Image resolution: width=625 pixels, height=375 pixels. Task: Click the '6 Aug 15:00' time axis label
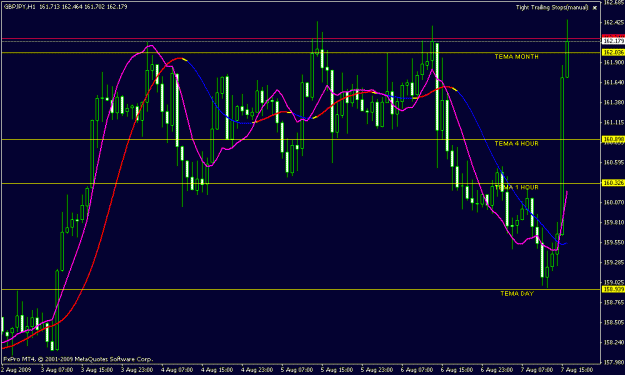tap(457, 370)
